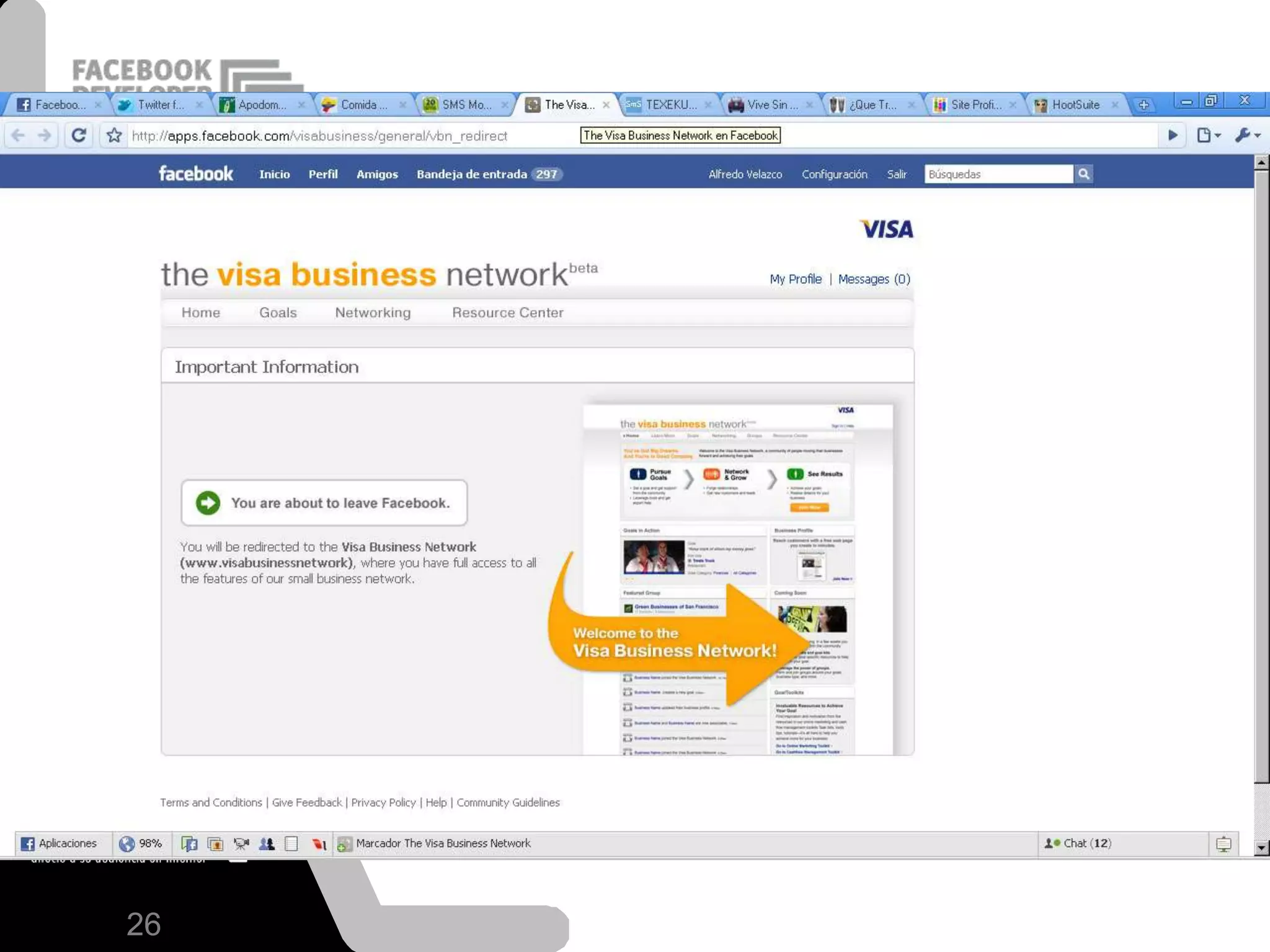Click the My Profile link
1270x952 pixels.
point(795,279)
